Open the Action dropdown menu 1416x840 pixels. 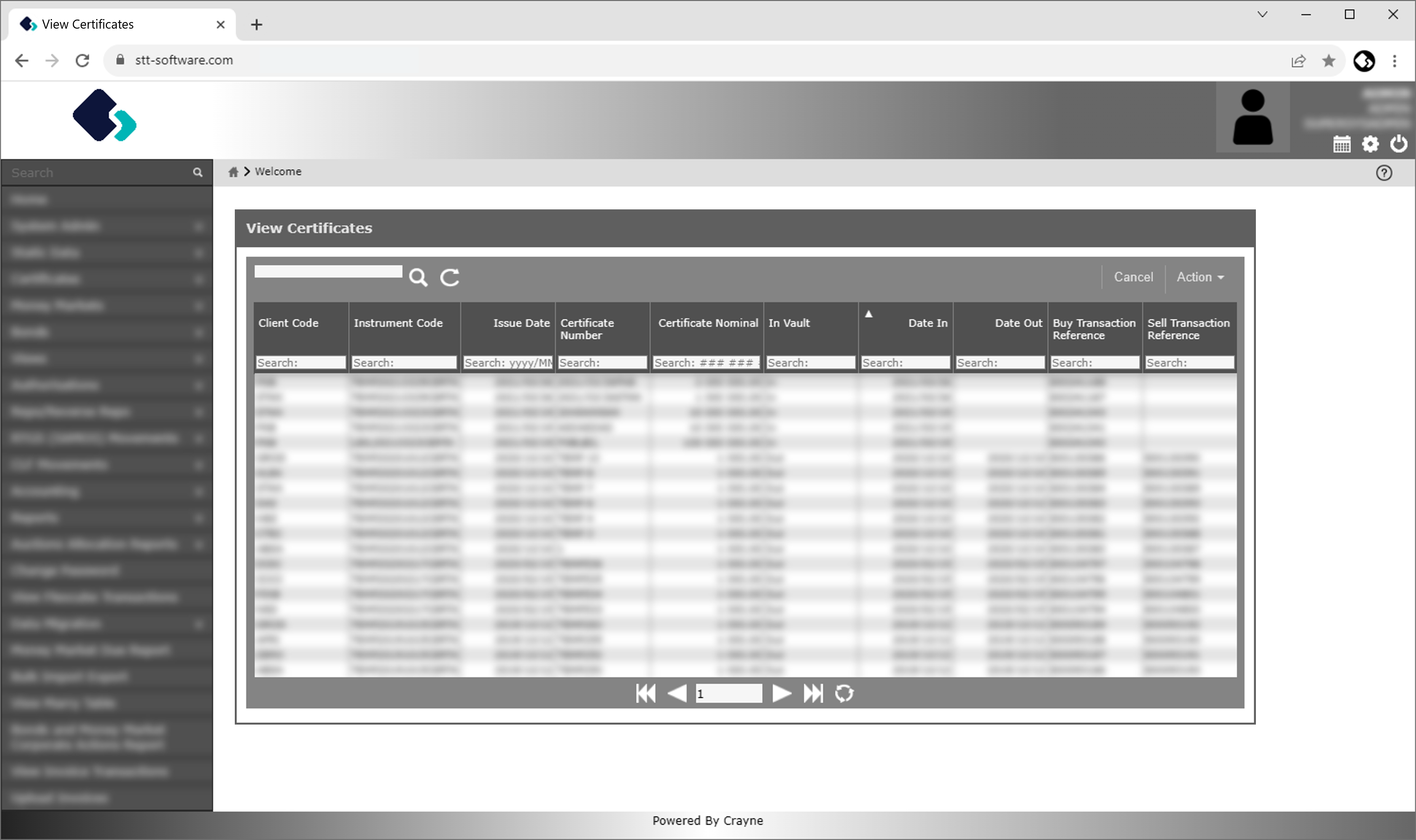(x=1200, y=277)
